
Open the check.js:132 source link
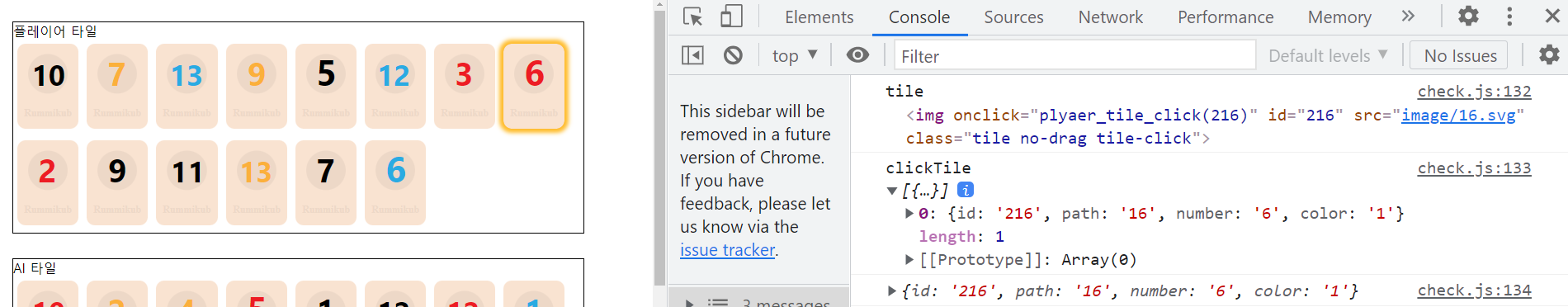[x=1474, y=92]
